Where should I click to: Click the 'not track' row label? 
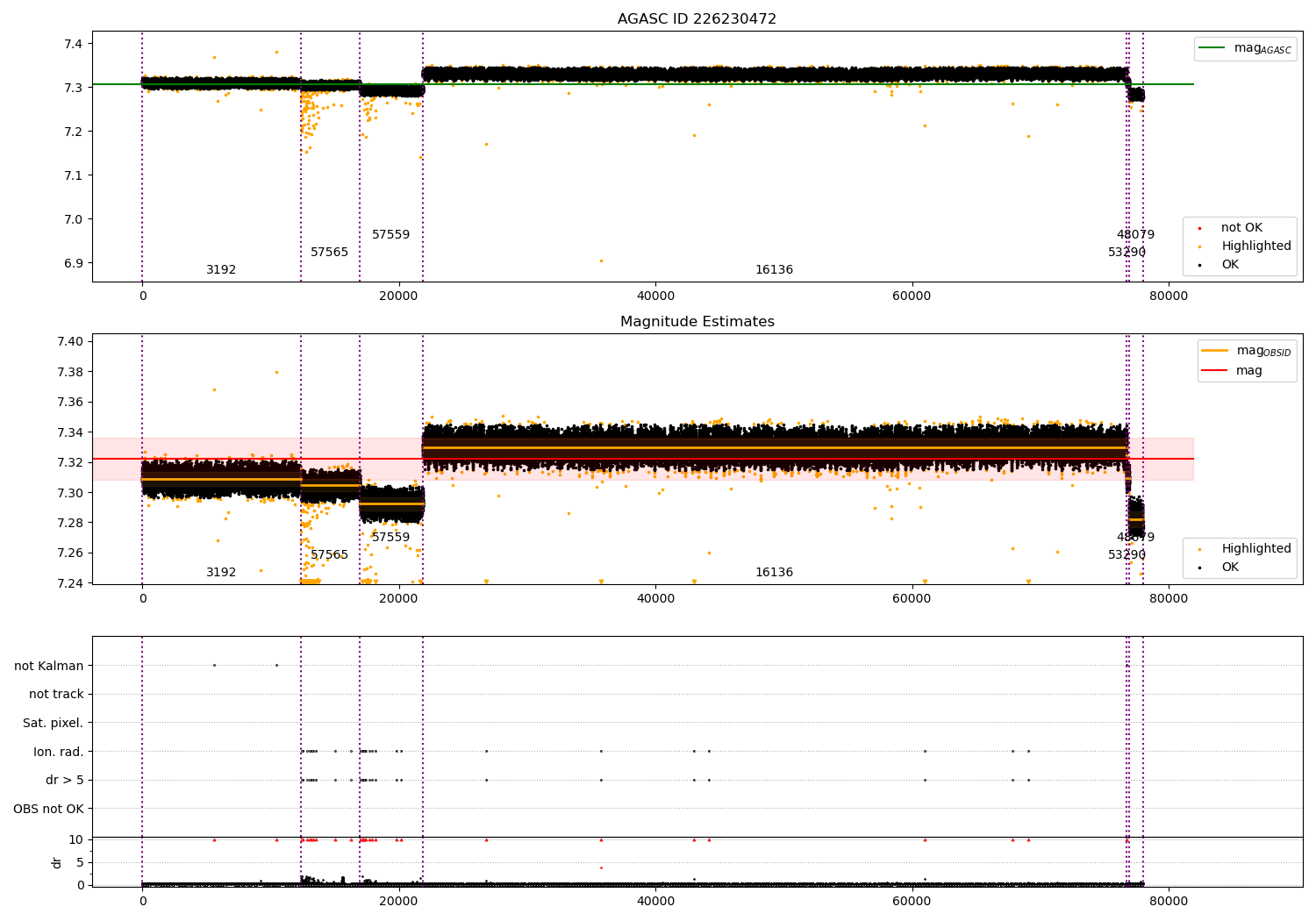56,694
